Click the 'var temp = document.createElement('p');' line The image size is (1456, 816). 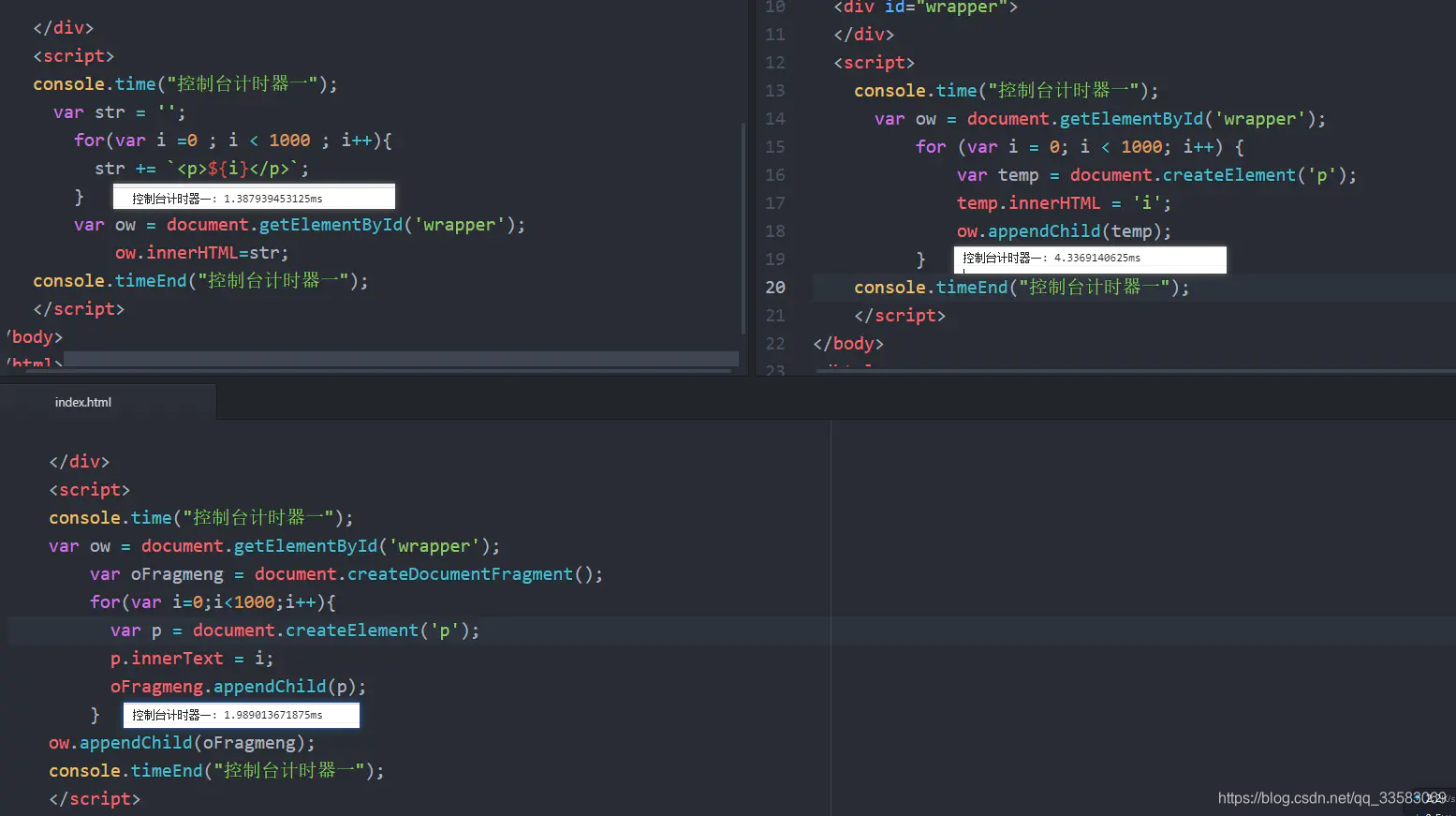[x=1156, y=175]
